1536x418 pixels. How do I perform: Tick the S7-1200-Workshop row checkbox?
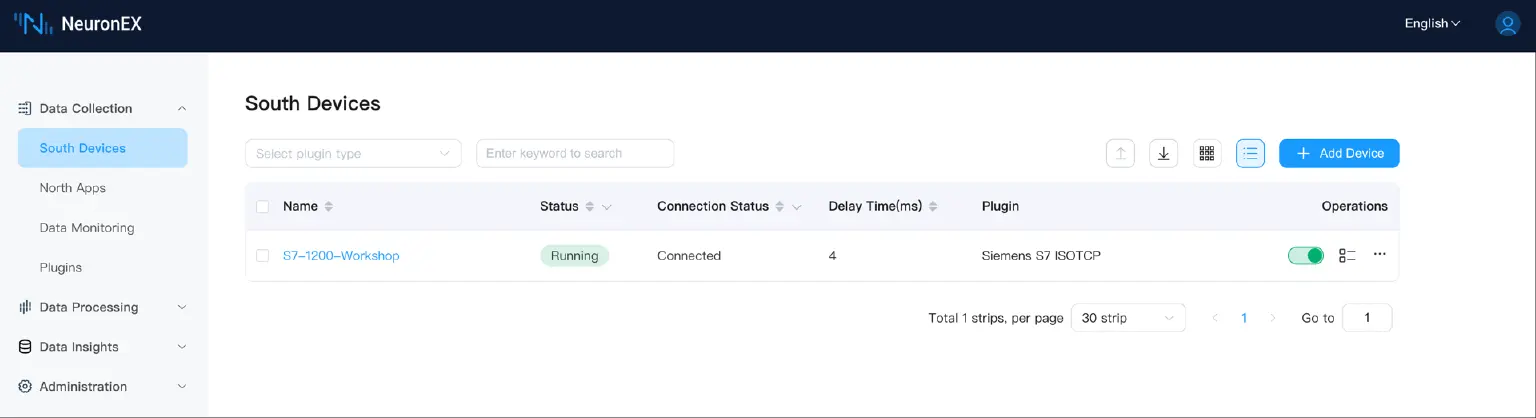coord(263,256)
